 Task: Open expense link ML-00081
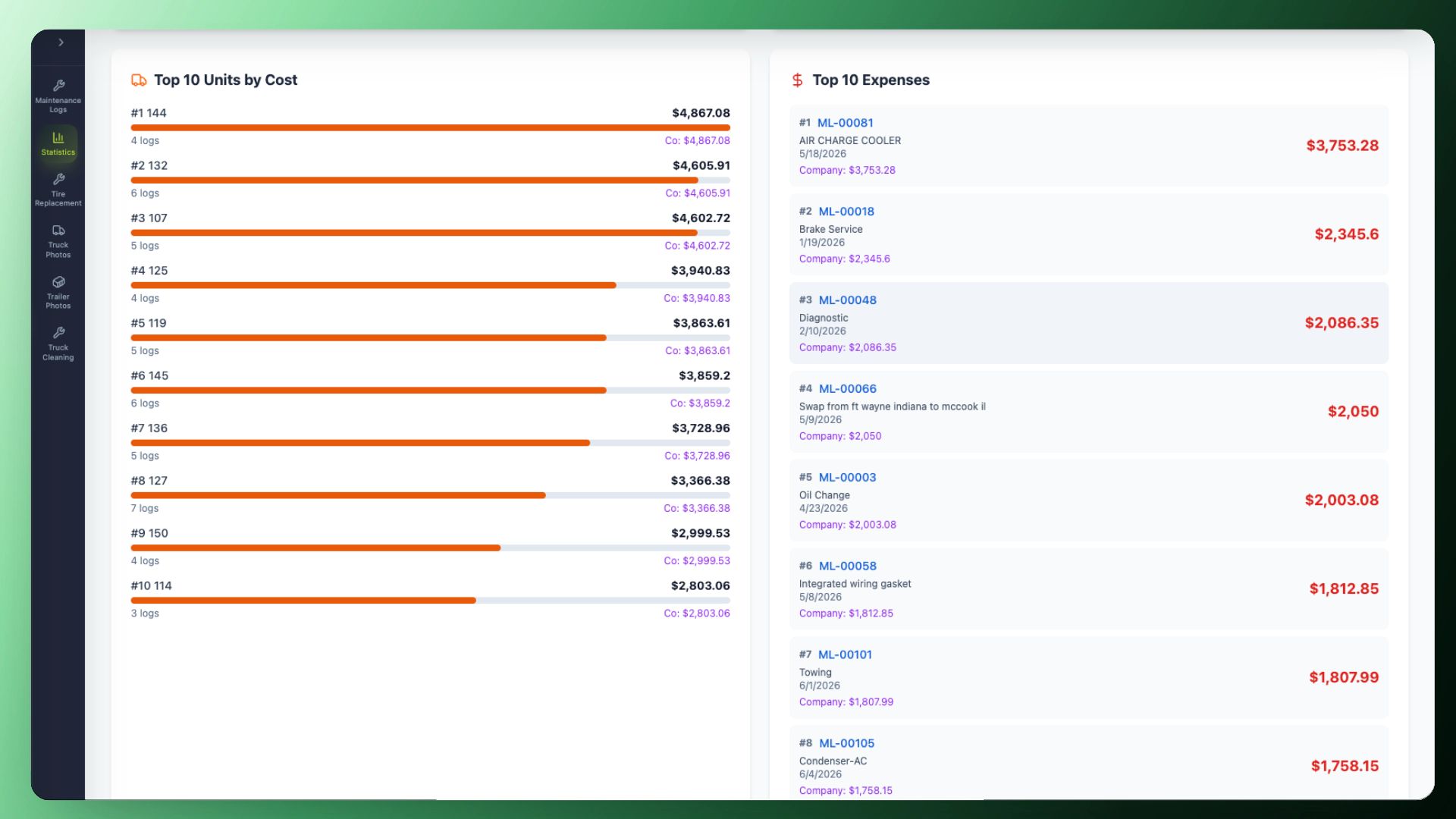tap(845, 123)
